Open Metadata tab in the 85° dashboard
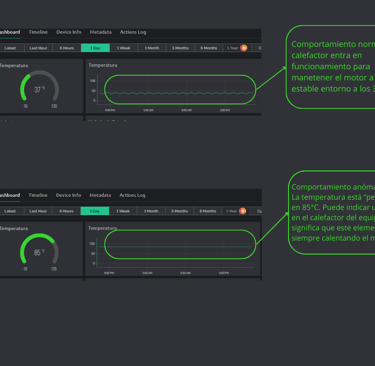Screen dimensions: 375x366 100,195
